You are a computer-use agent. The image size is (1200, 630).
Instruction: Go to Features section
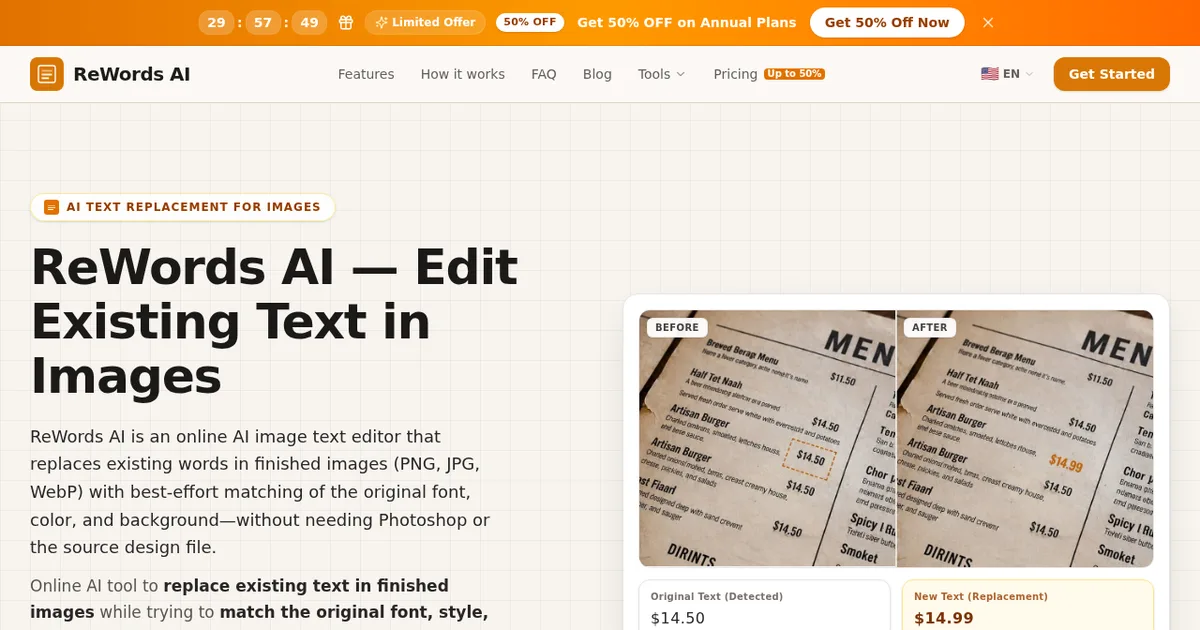[366, 74]
